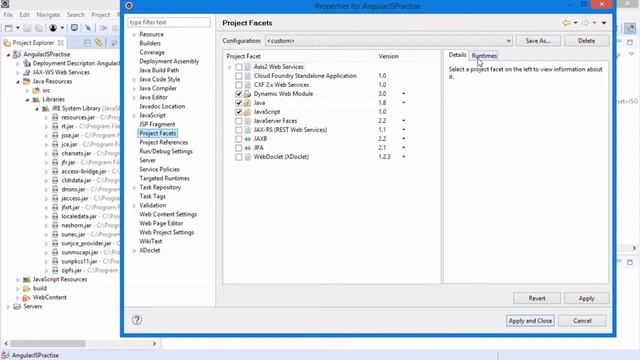640x360 pixels.
Task: Click the forward navigation arrow icon
Action: [585, 23]
